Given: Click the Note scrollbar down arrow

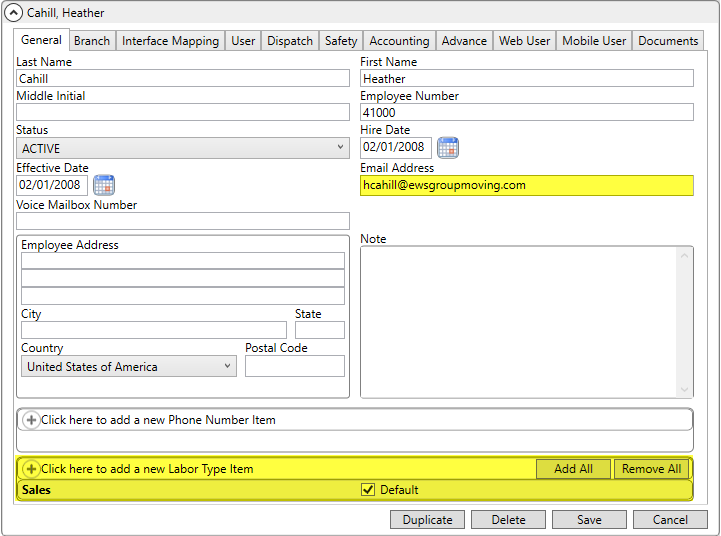Looking at the screenshot, I should 685,390.
